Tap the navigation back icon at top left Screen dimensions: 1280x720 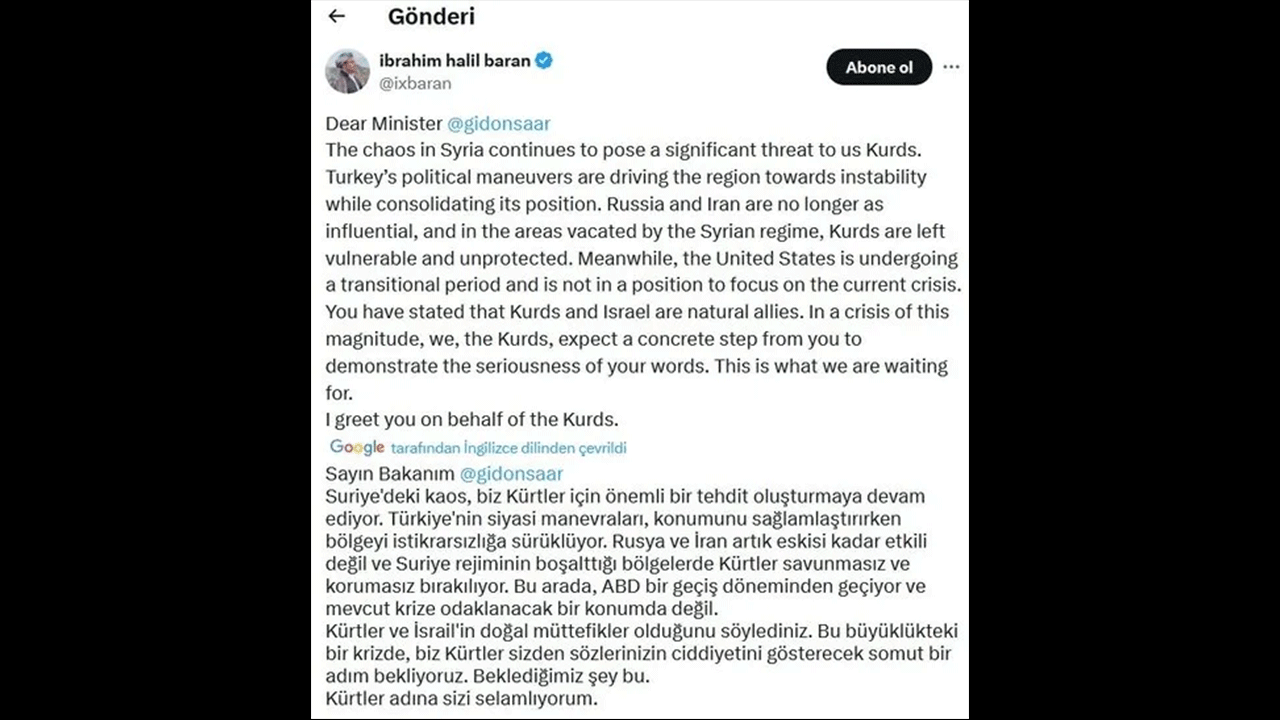point(336,16)
